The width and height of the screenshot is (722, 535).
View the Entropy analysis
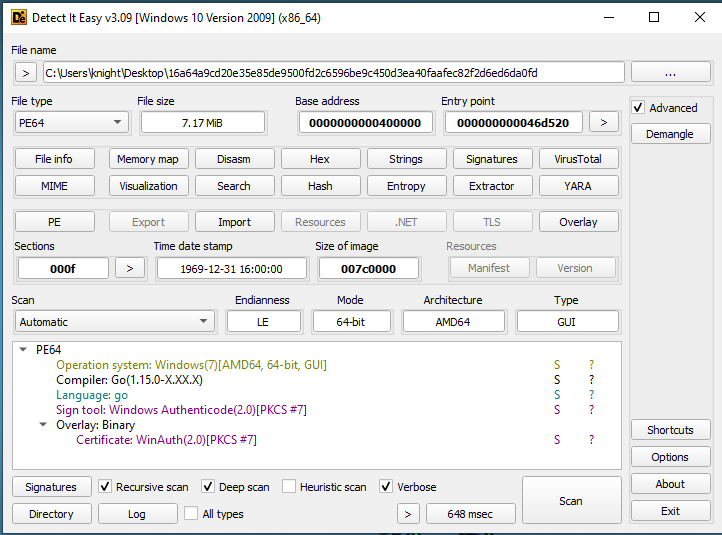tap(406, 186)
